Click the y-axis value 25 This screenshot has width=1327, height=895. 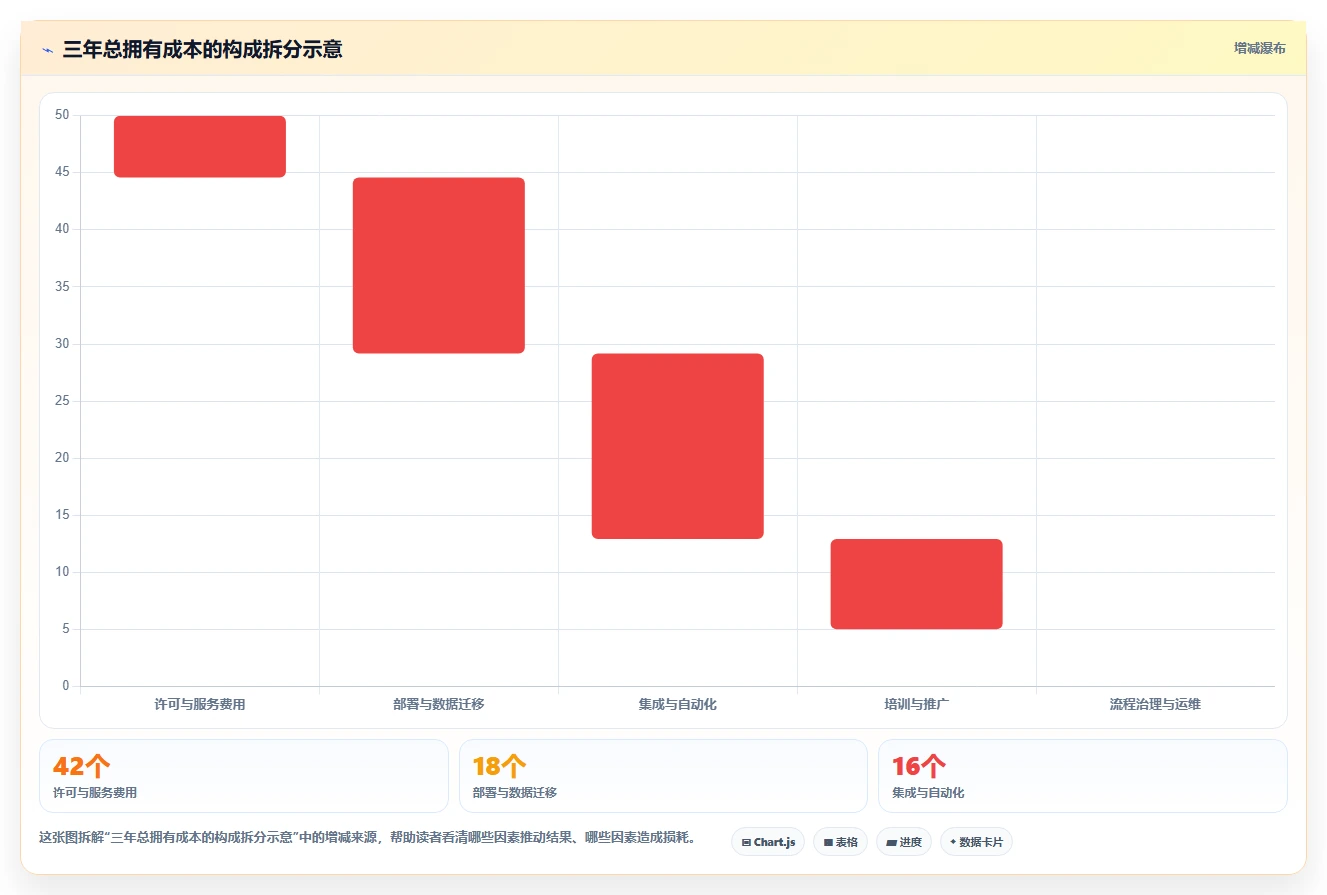(62, 401)
